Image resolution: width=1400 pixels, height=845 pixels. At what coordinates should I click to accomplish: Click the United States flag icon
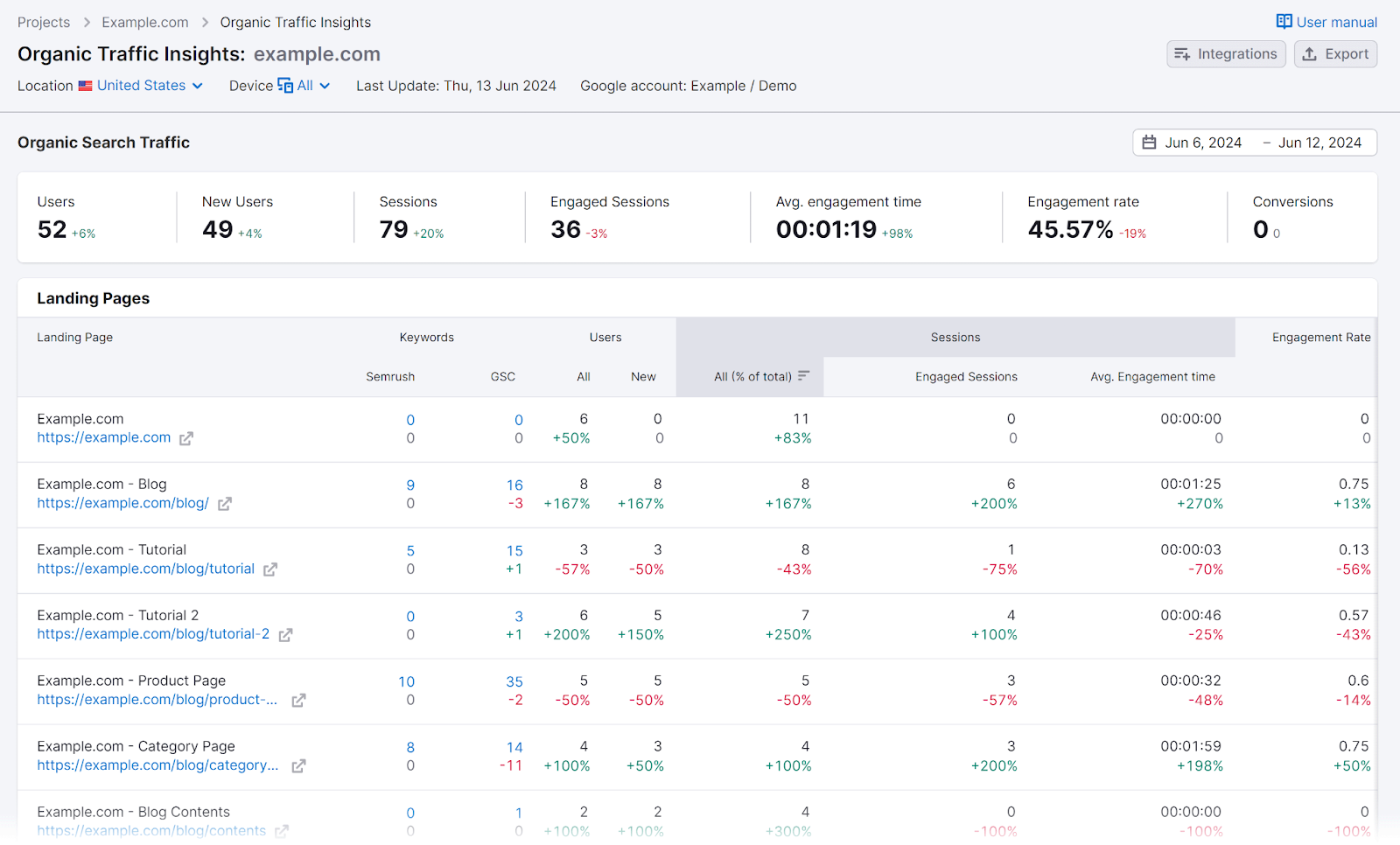pos(85,86)
